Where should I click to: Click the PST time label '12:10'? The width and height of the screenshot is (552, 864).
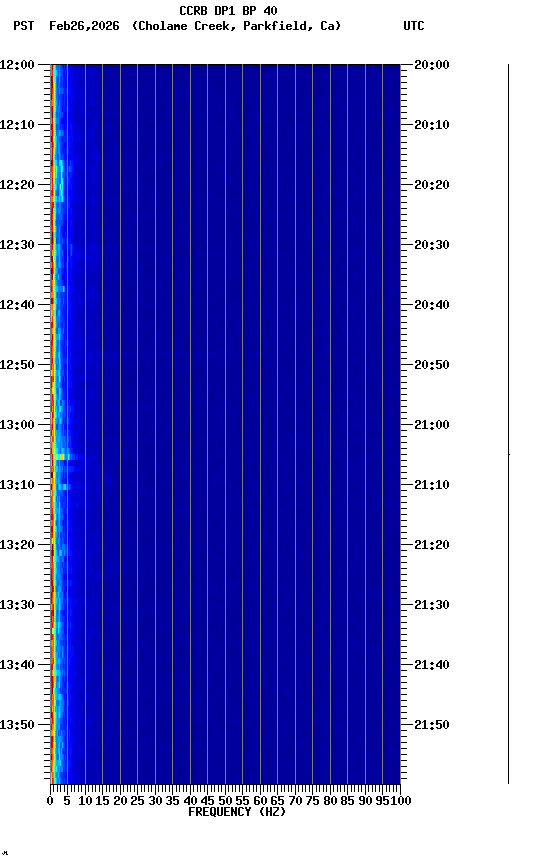(17, 125)
